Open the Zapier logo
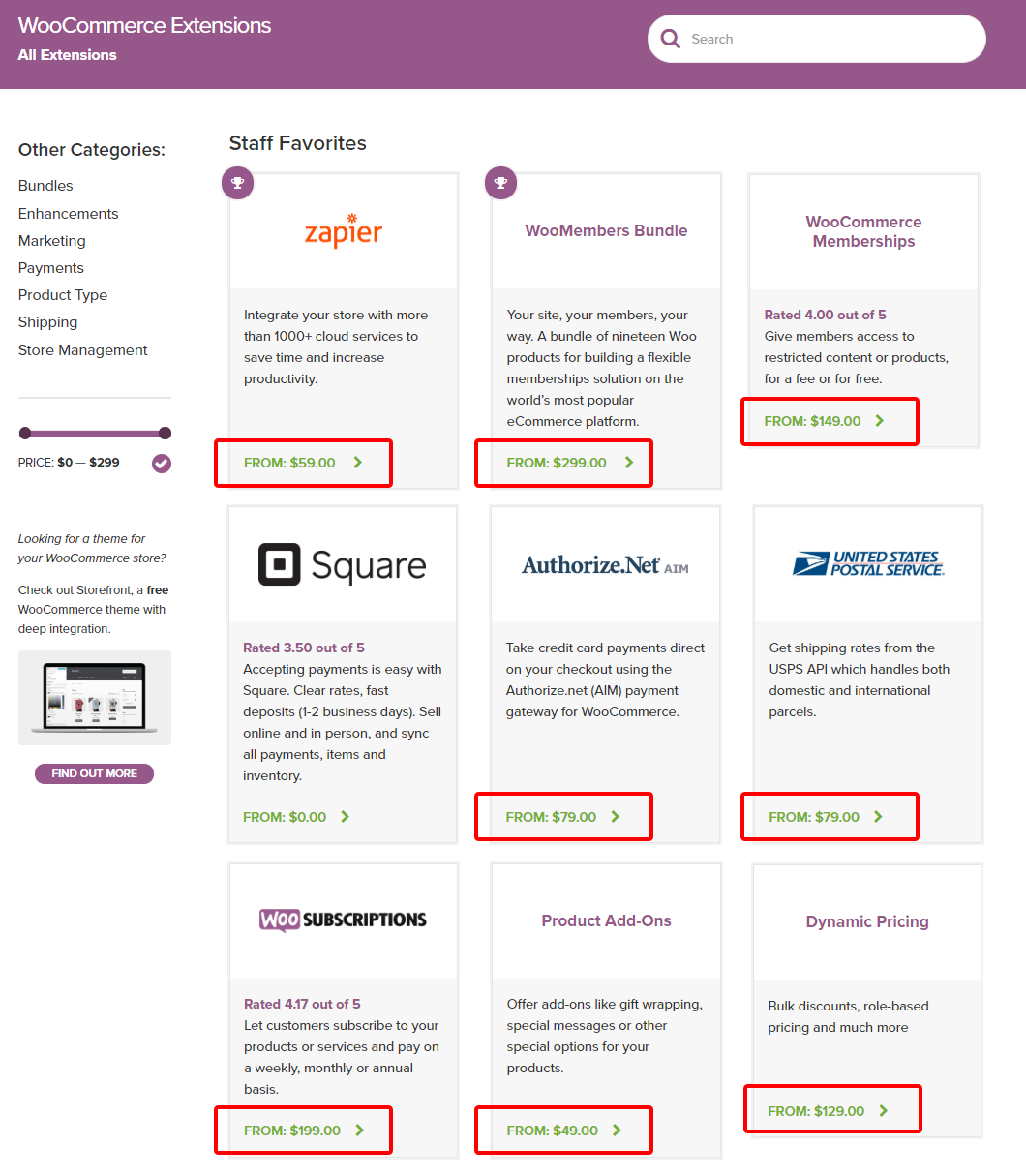 pyautogui.click(x=344, y=231)
